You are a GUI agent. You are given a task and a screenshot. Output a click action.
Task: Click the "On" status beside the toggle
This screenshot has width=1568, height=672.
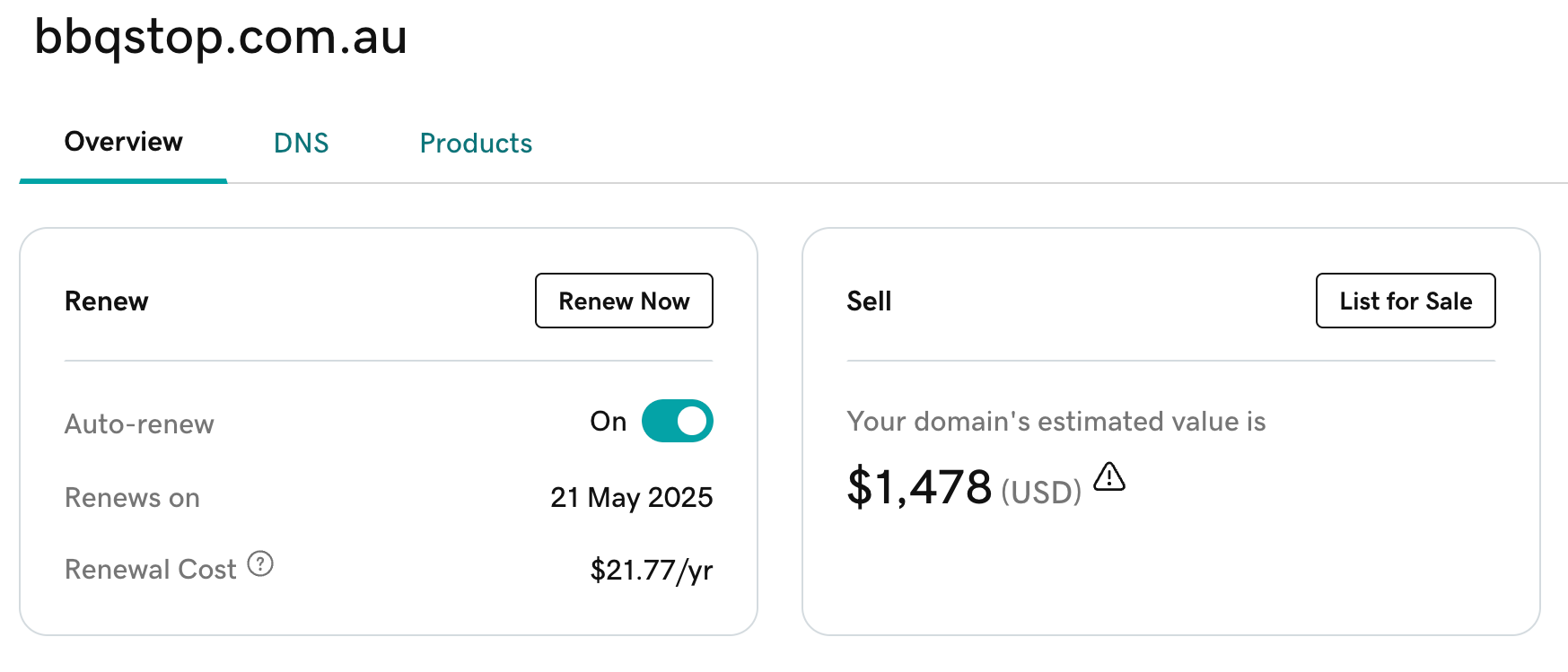pos(608,422)
